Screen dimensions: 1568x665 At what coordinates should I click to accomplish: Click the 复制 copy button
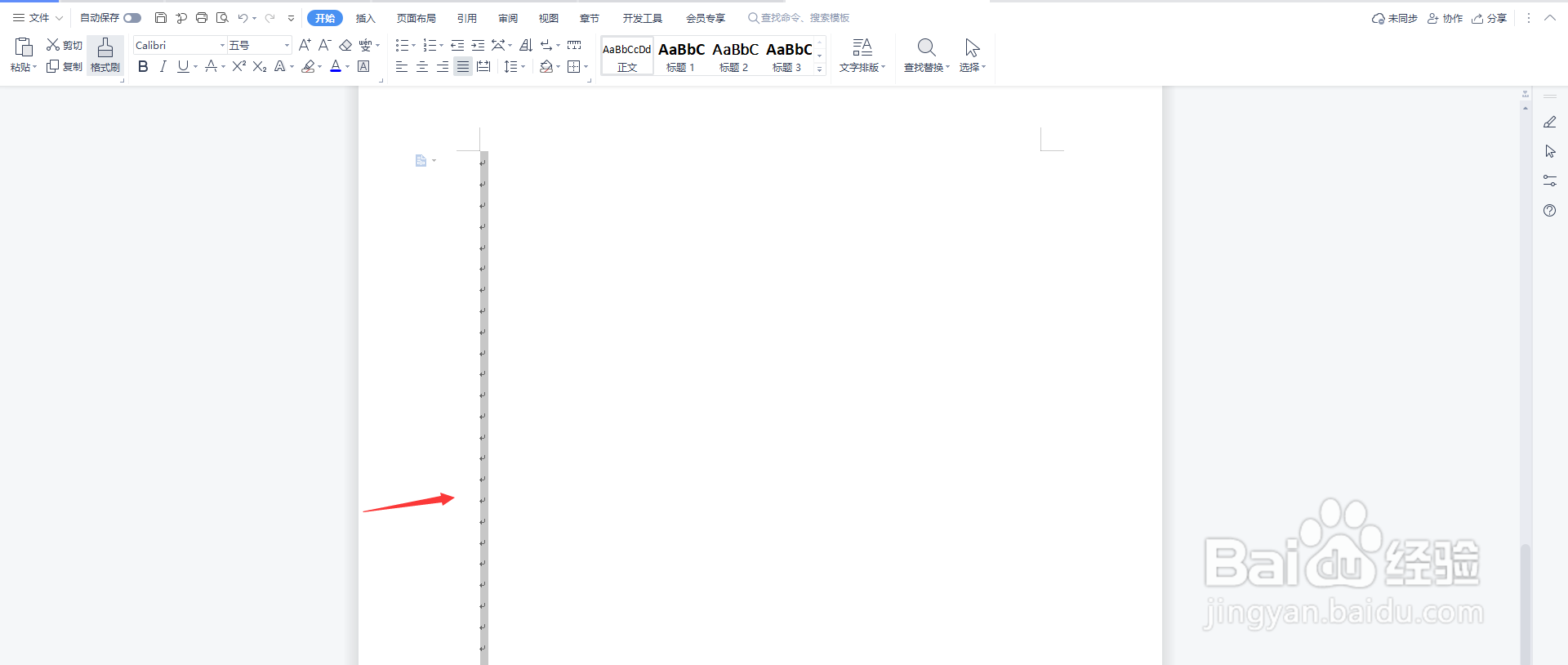(x=64, y=66)
